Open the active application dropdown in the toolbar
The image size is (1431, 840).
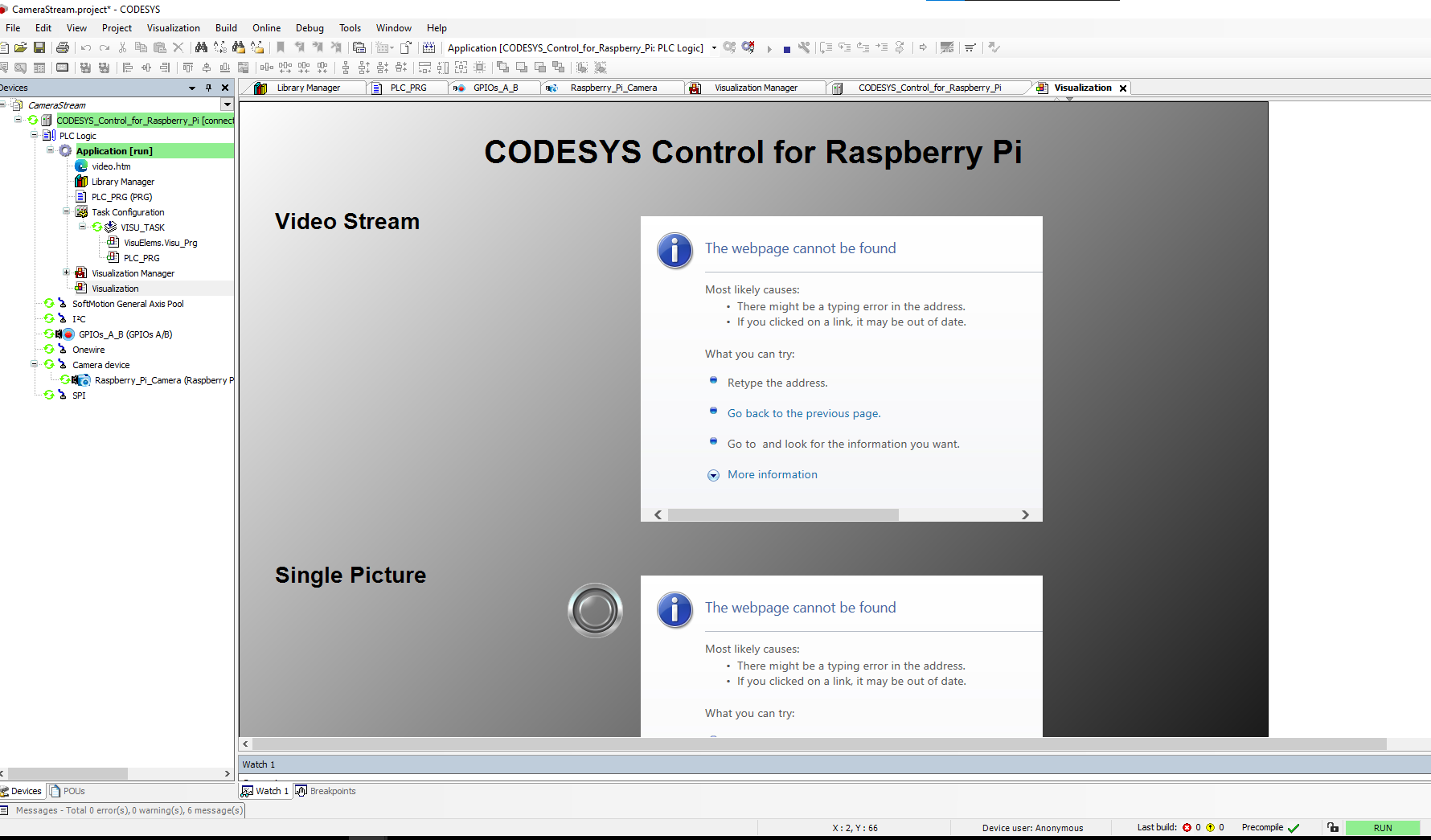712,47
